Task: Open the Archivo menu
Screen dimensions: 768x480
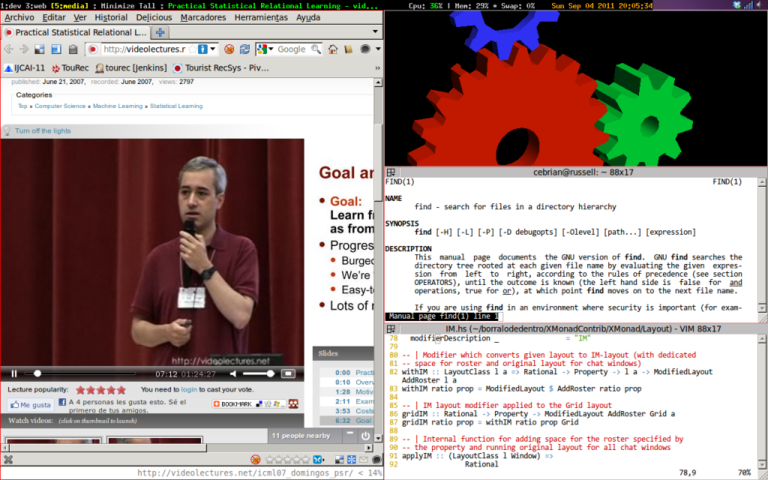Action: 19,17
